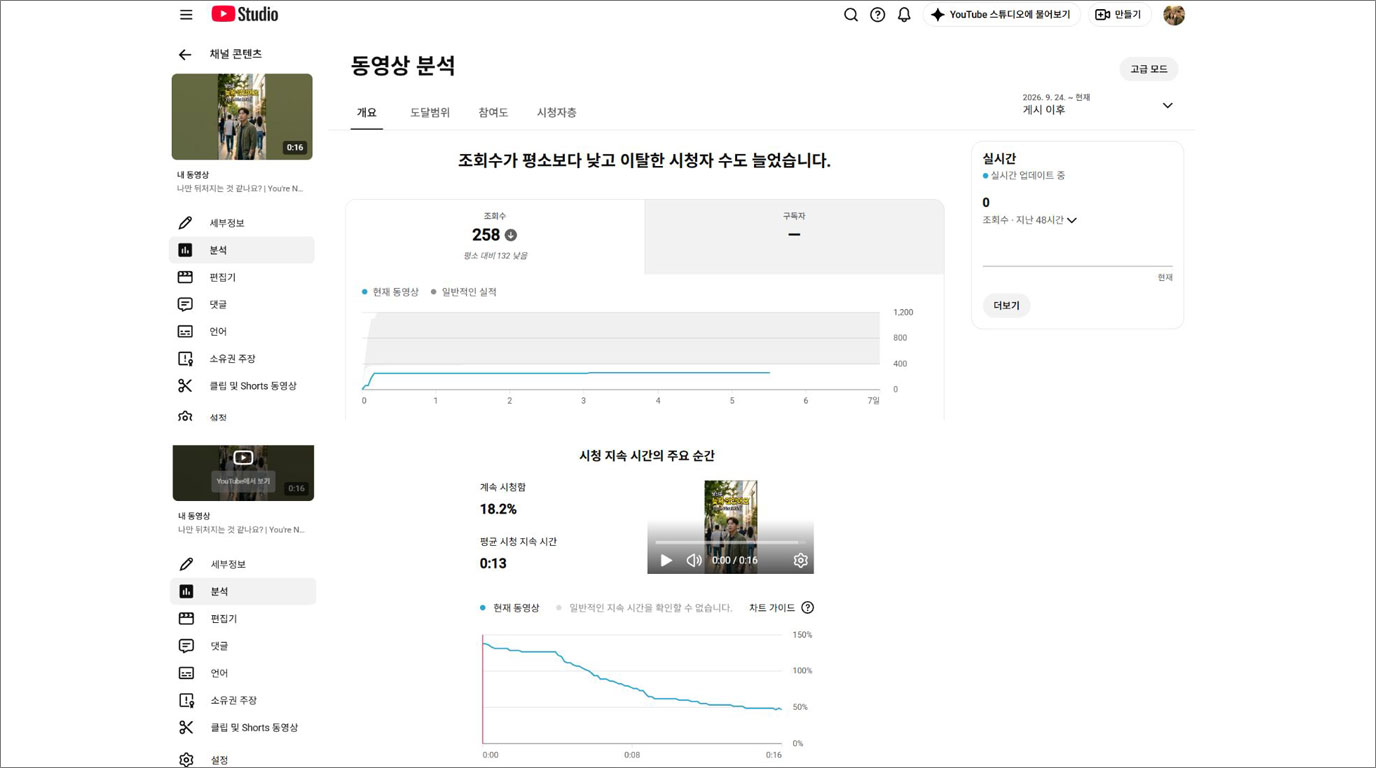This screenshot has width=1376, height=768.
Task: Expand 조회수 · 지난 48시간 dropdown
Action: 1029,220
